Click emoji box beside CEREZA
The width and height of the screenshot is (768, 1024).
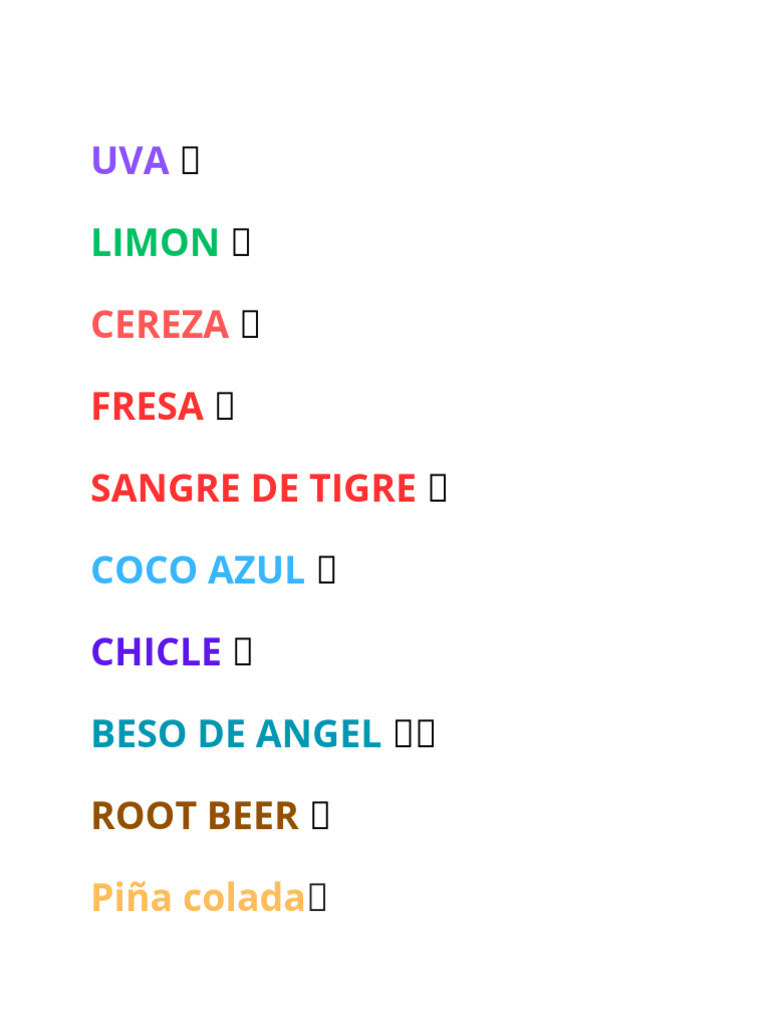click(x=250, y=324)
